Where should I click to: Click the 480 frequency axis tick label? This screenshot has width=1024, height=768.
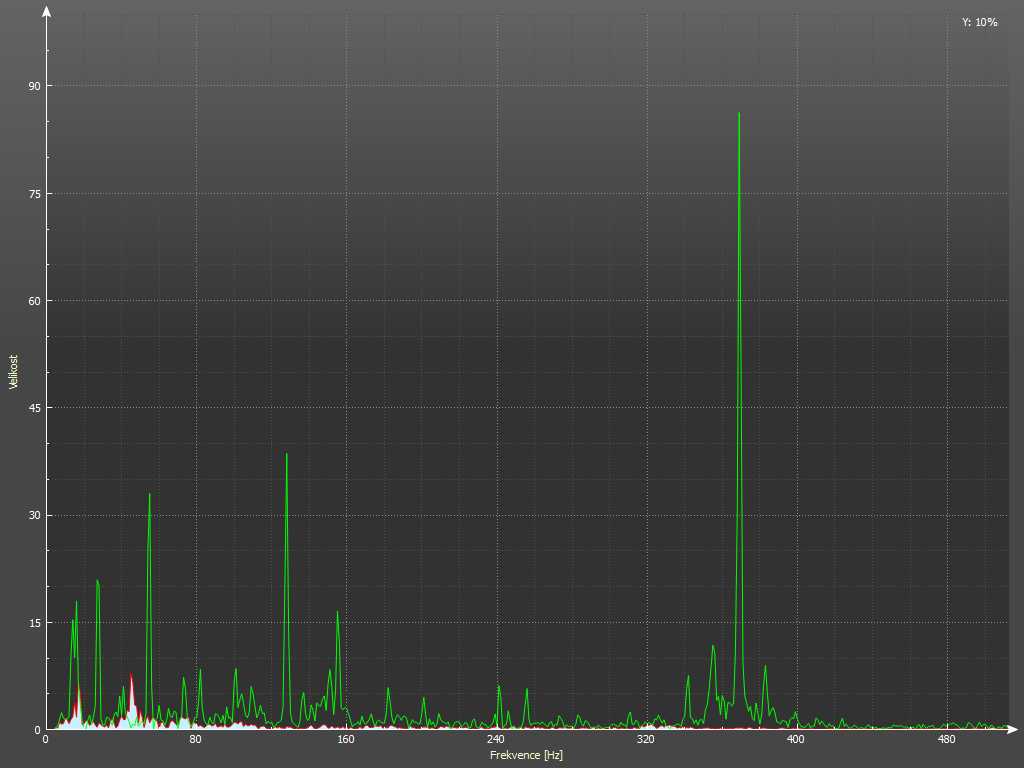point(946,740)
